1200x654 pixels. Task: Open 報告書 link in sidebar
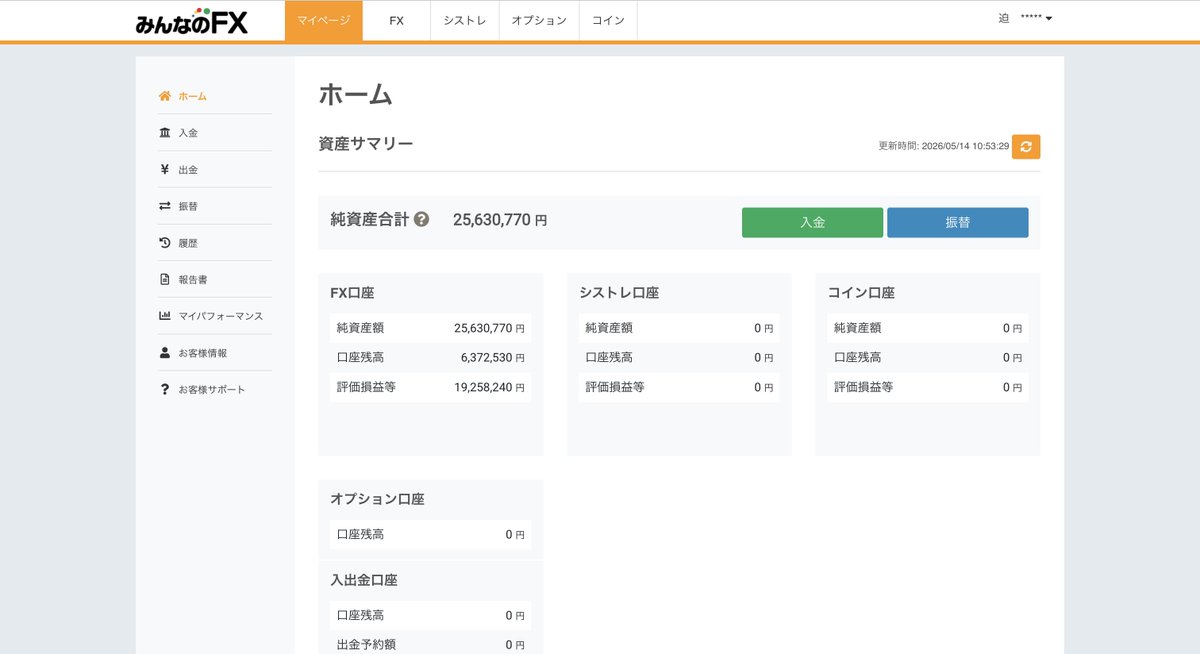pos(193,280)
